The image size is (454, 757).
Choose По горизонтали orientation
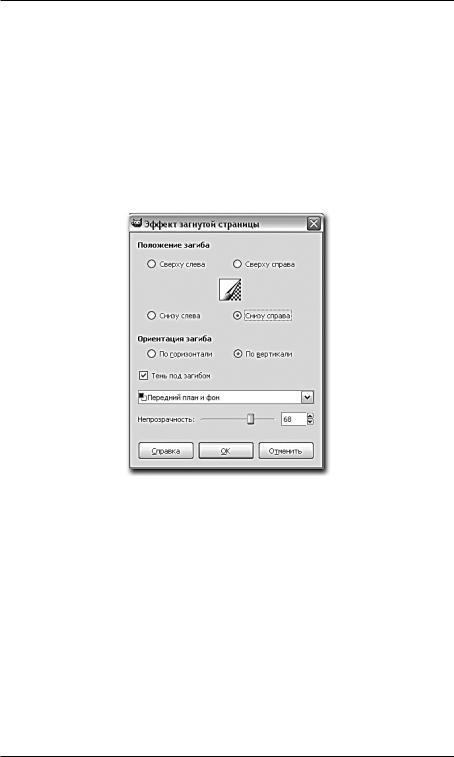click(x=152, y=354)
